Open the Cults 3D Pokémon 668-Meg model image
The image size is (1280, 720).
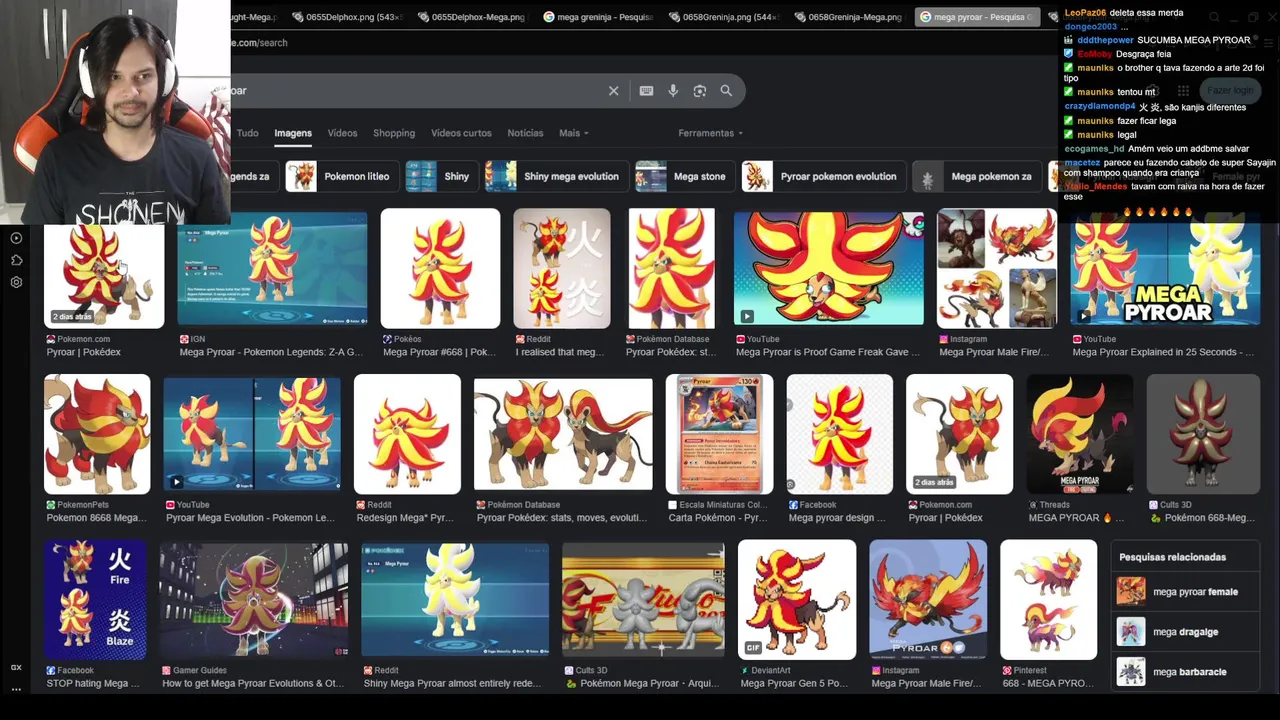(1203, 434)
